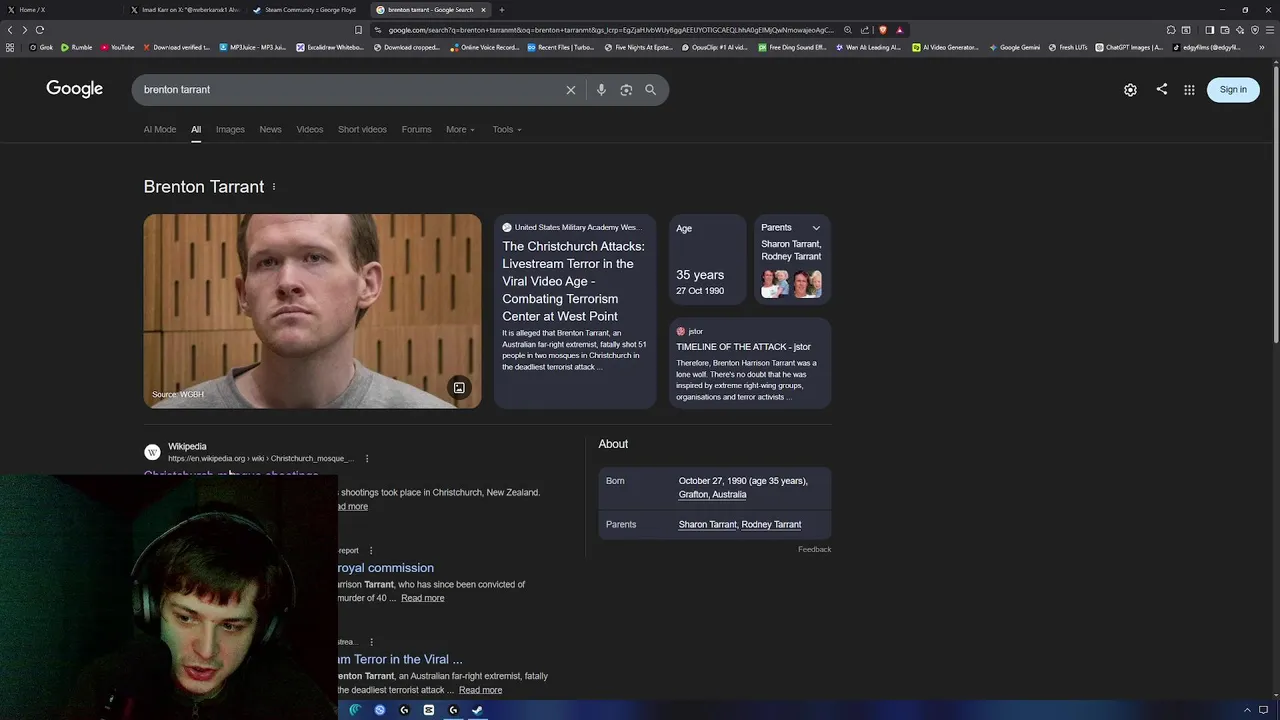
Task: Open the browser extensions puzzle icon
Action: 1171,30
